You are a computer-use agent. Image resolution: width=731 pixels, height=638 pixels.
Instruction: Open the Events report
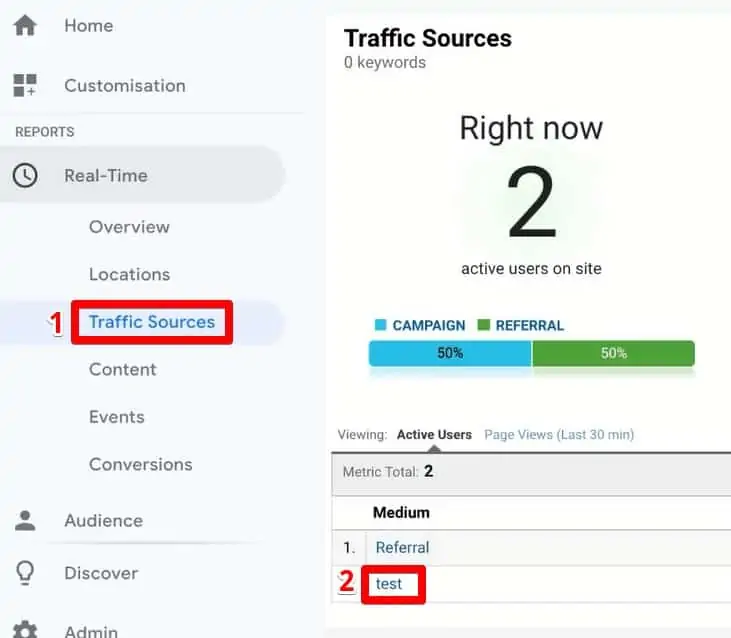(x=117, y=417)
